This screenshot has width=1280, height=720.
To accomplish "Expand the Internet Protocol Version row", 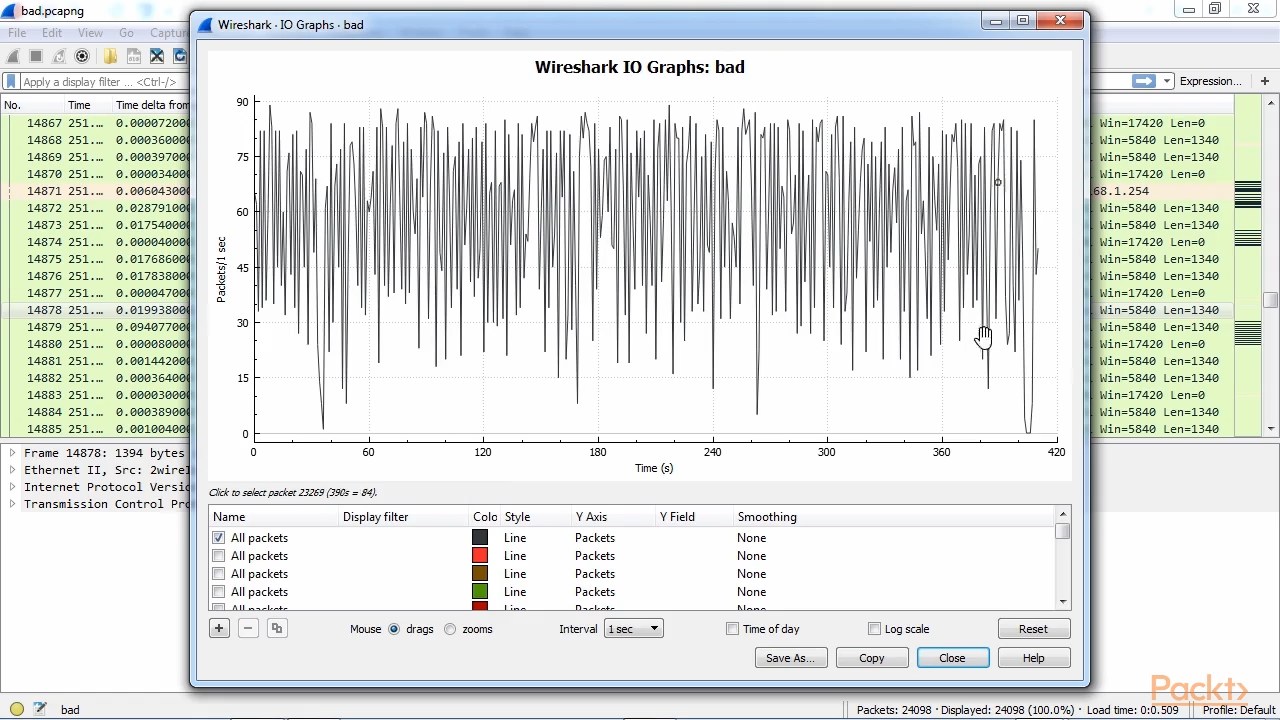I will (x=12, y=487).
